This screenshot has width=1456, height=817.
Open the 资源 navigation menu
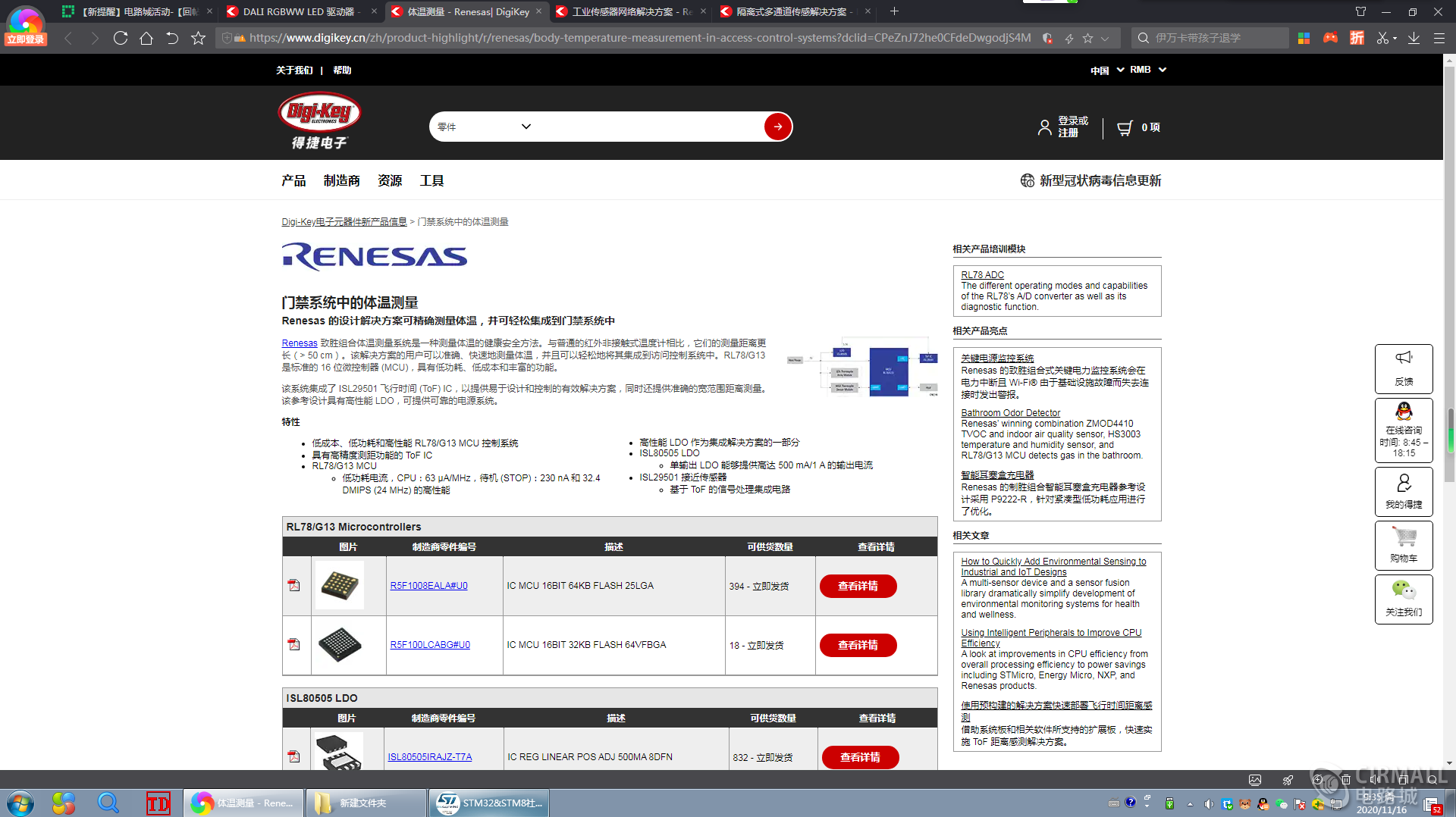pyautogui.click(x=390, y=180)
